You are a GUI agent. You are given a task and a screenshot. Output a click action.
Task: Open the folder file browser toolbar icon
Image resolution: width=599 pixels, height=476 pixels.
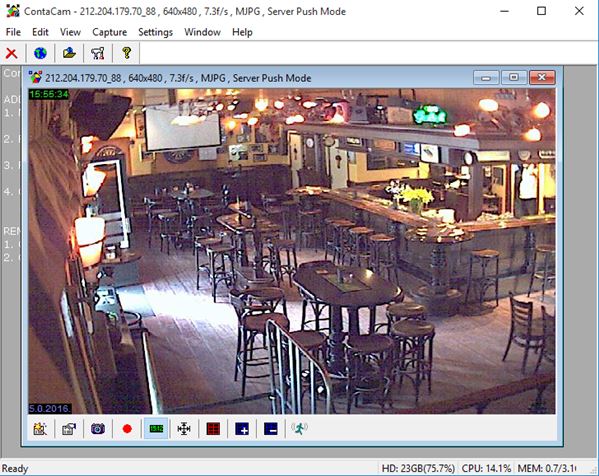click(x=69, y=53)
